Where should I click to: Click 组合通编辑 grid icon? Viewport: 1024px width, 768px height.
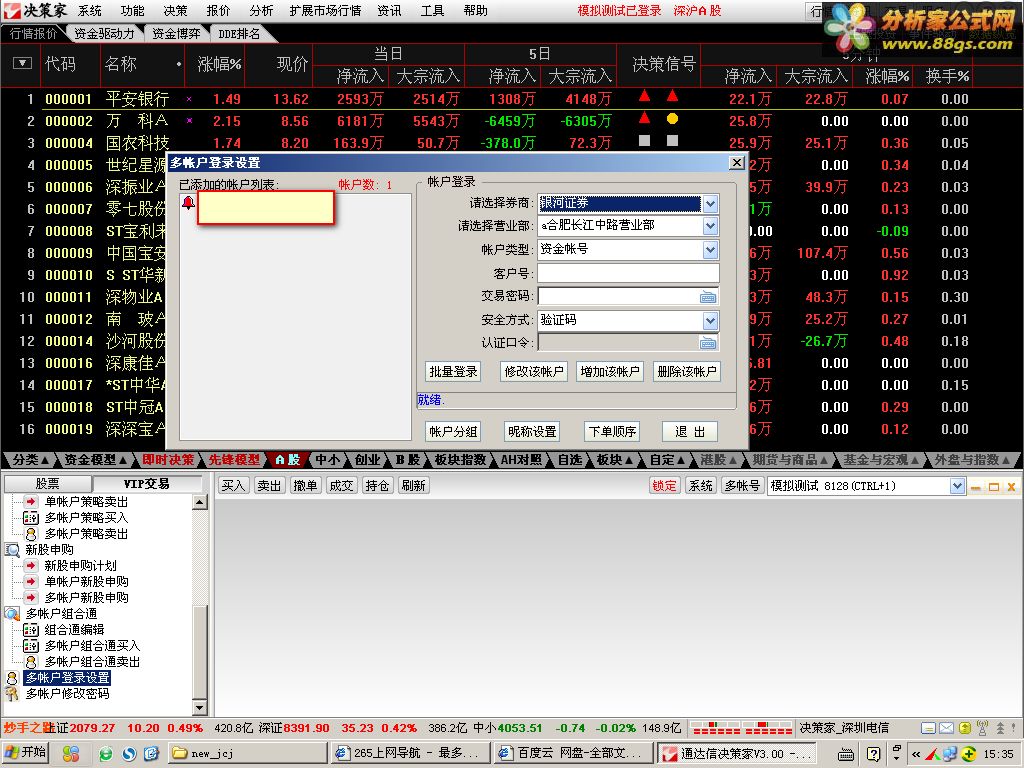31,630
